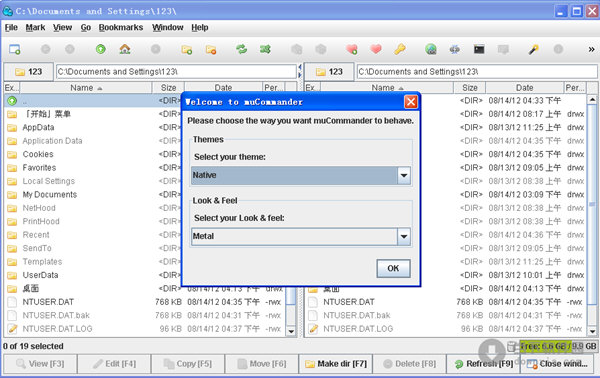Click right panel scrollbar down arrow
The image size is (600, 378).
tap(592, 331)
